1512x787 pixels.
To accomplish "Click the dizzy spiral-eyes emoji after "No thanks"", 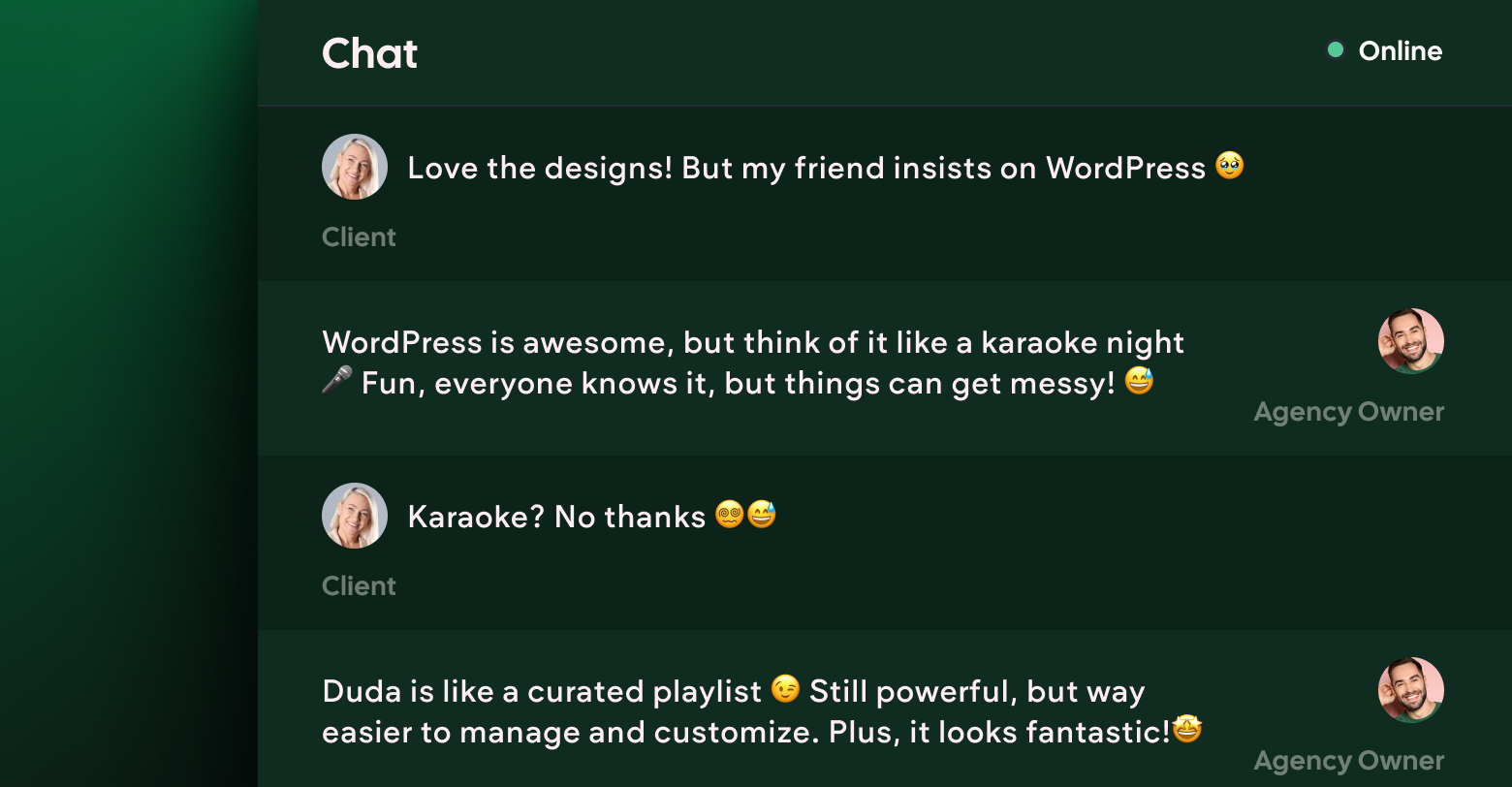I will pos(730,515).
